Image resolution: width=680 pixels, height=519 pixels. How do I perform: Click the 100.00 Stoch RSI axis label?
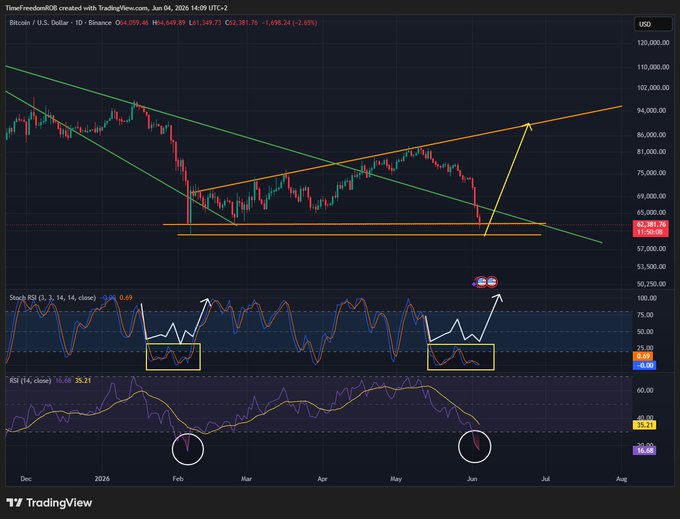coord(647,298)
